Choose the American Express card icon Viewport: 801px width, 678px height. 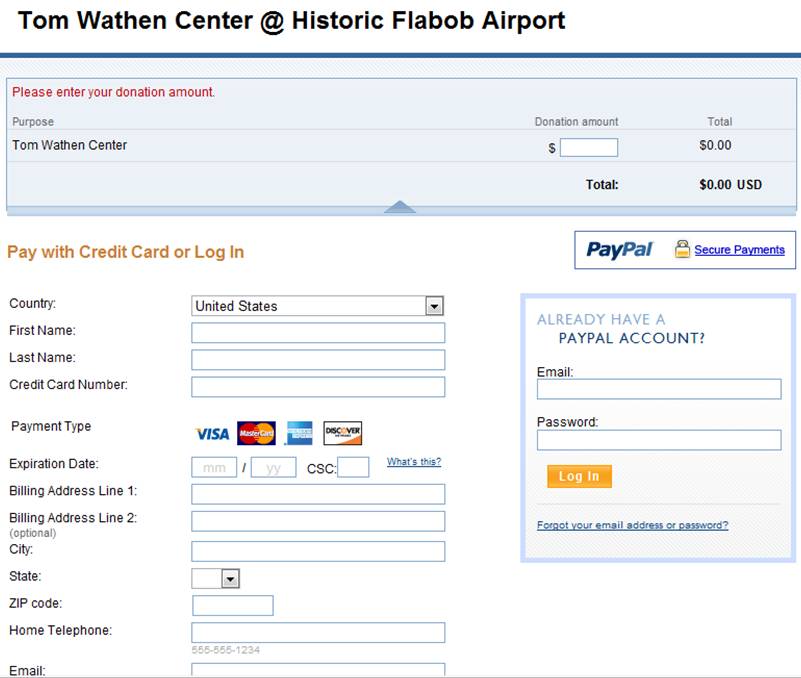pos(299,433)
